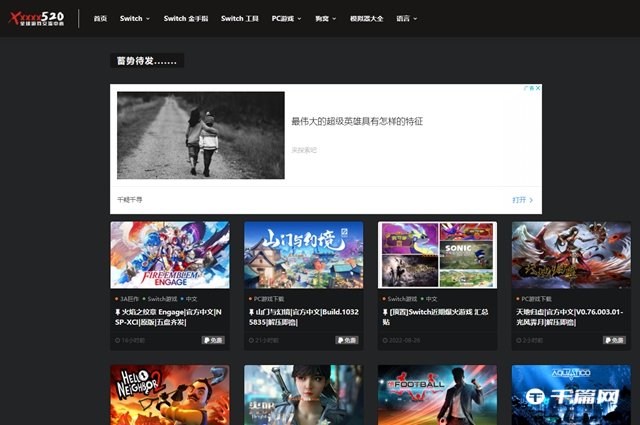Open the 模拟器大全 menu item
640x425 pixels.
(x=367, y=18)
